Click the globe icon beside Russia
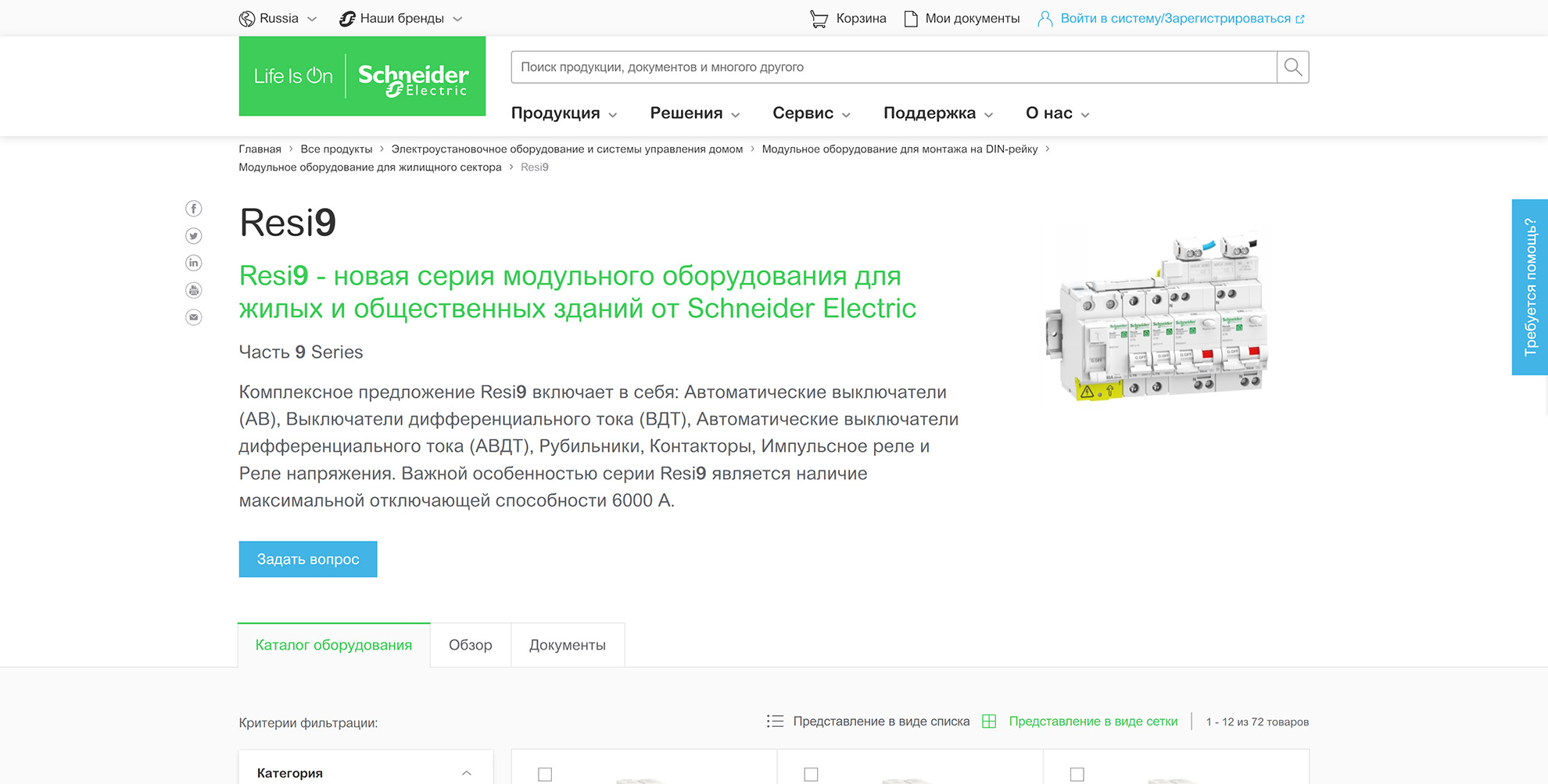 pos(247,19)
